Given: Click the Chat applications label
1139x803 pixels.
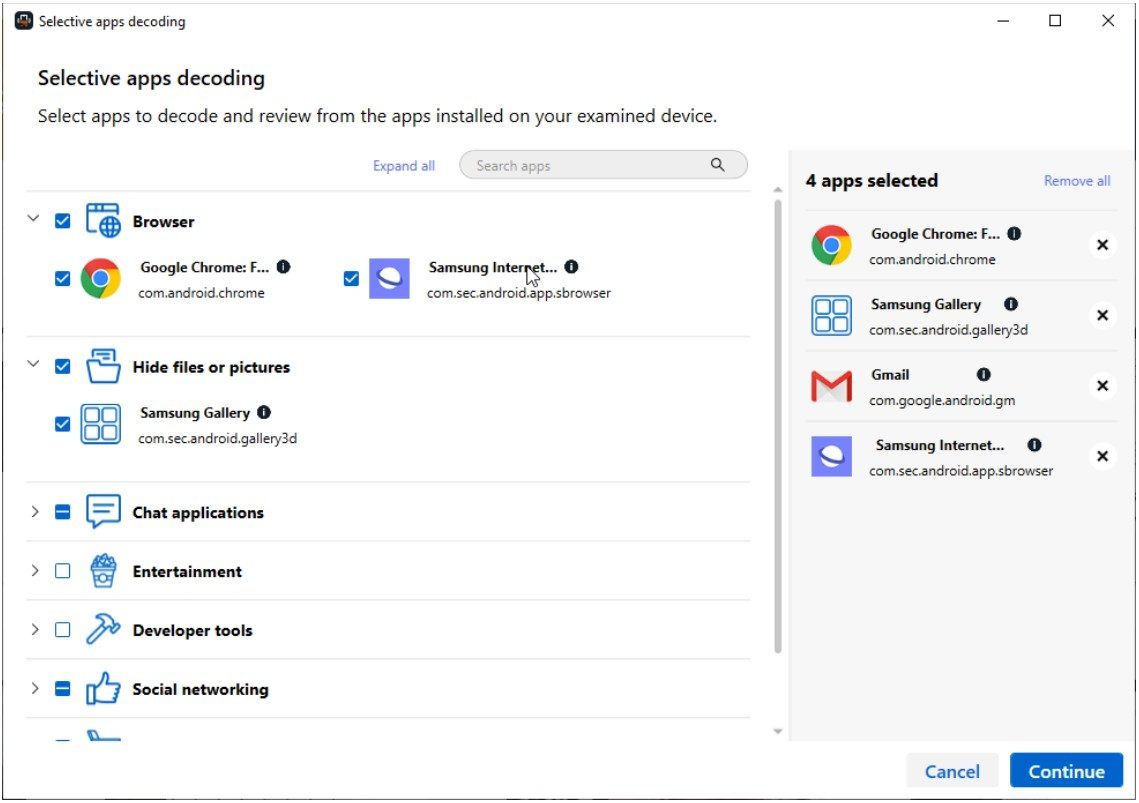Looking at the screenshot, I should pos(198,512).
